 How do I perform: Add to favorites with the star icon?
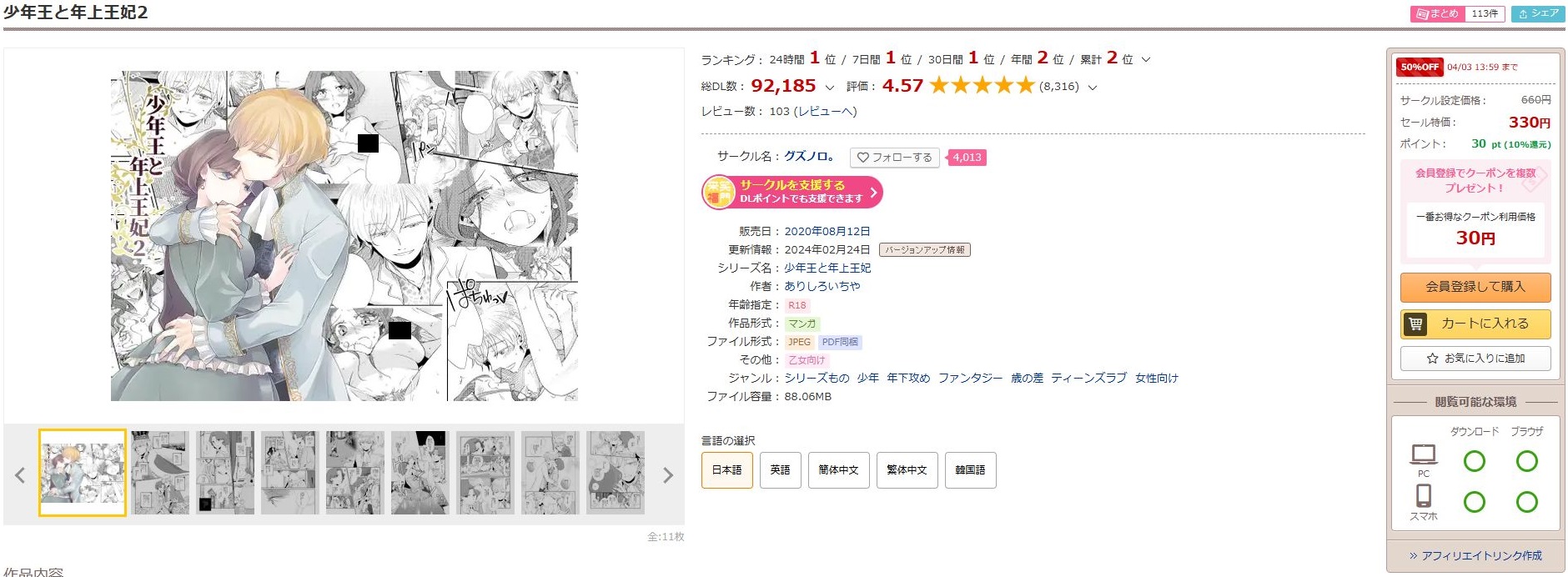(1475, 359)
